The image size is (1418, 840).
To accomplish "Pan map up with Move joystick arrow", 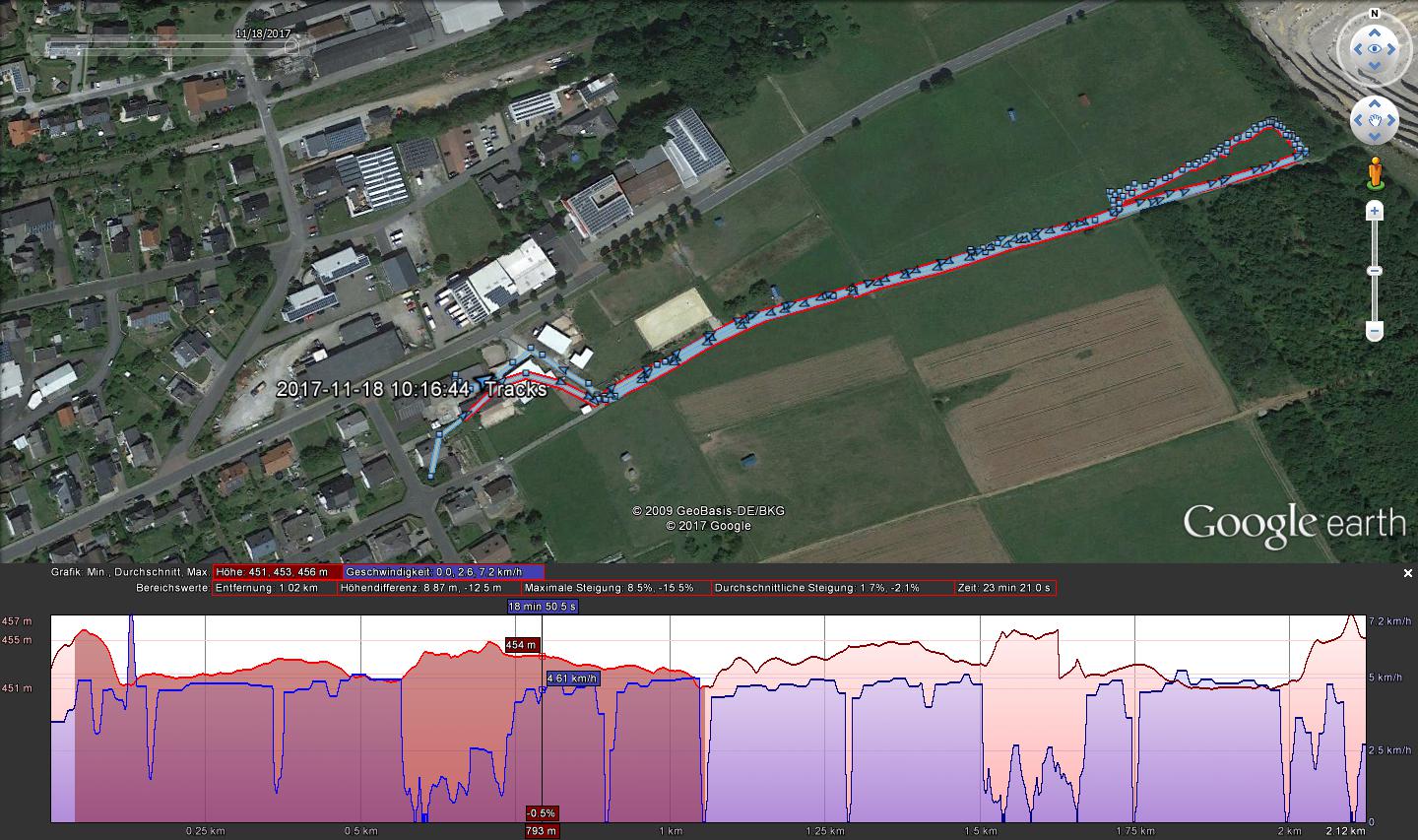I will (x=1374, y=105).
